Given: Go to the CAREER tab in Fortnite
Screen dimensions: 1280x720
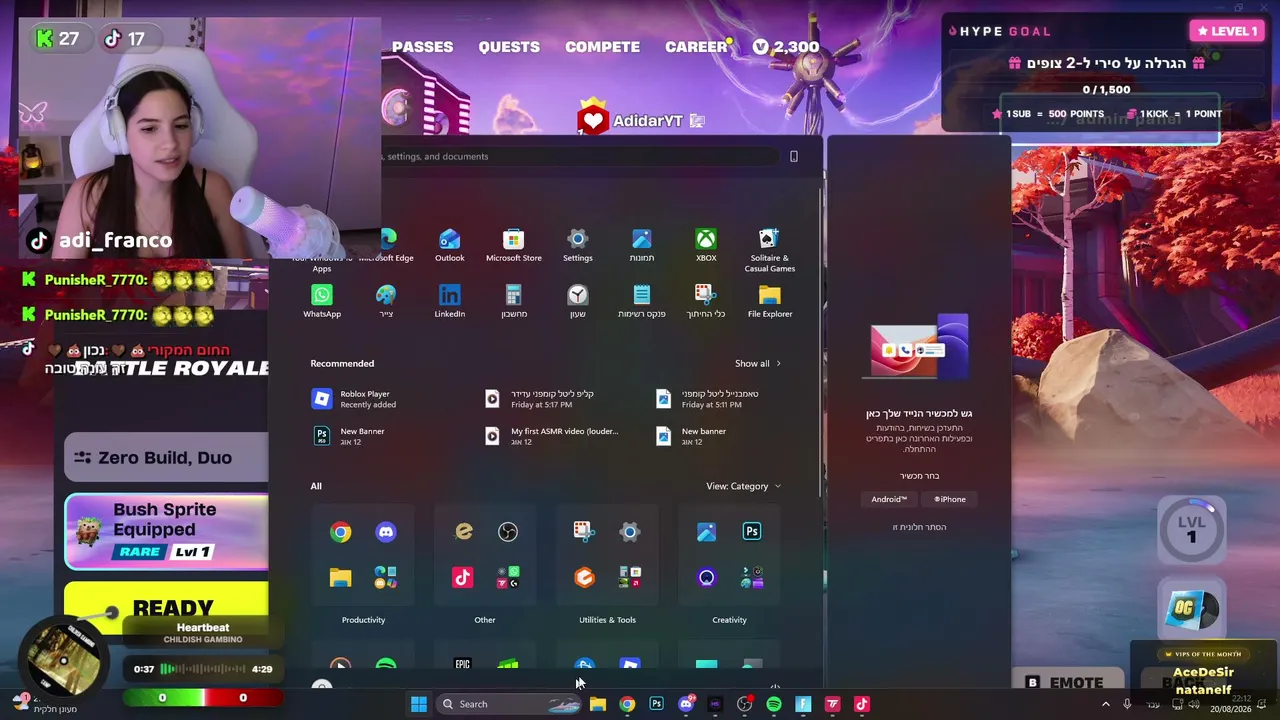Looking at the screenshot, I should pyautogui.click(x=696, y=47).
